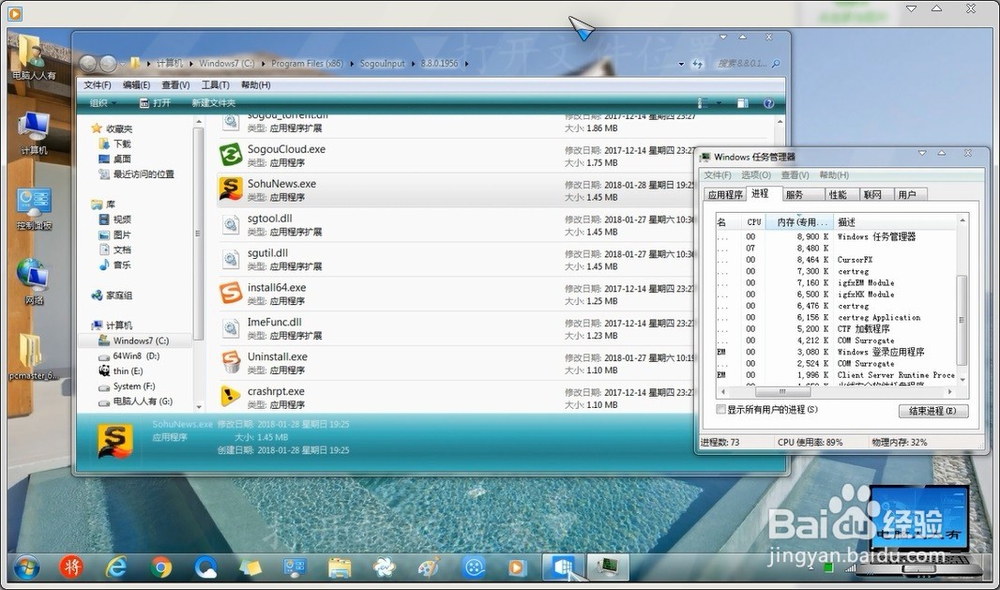Open the Start menu orb

tap(26, 567)
